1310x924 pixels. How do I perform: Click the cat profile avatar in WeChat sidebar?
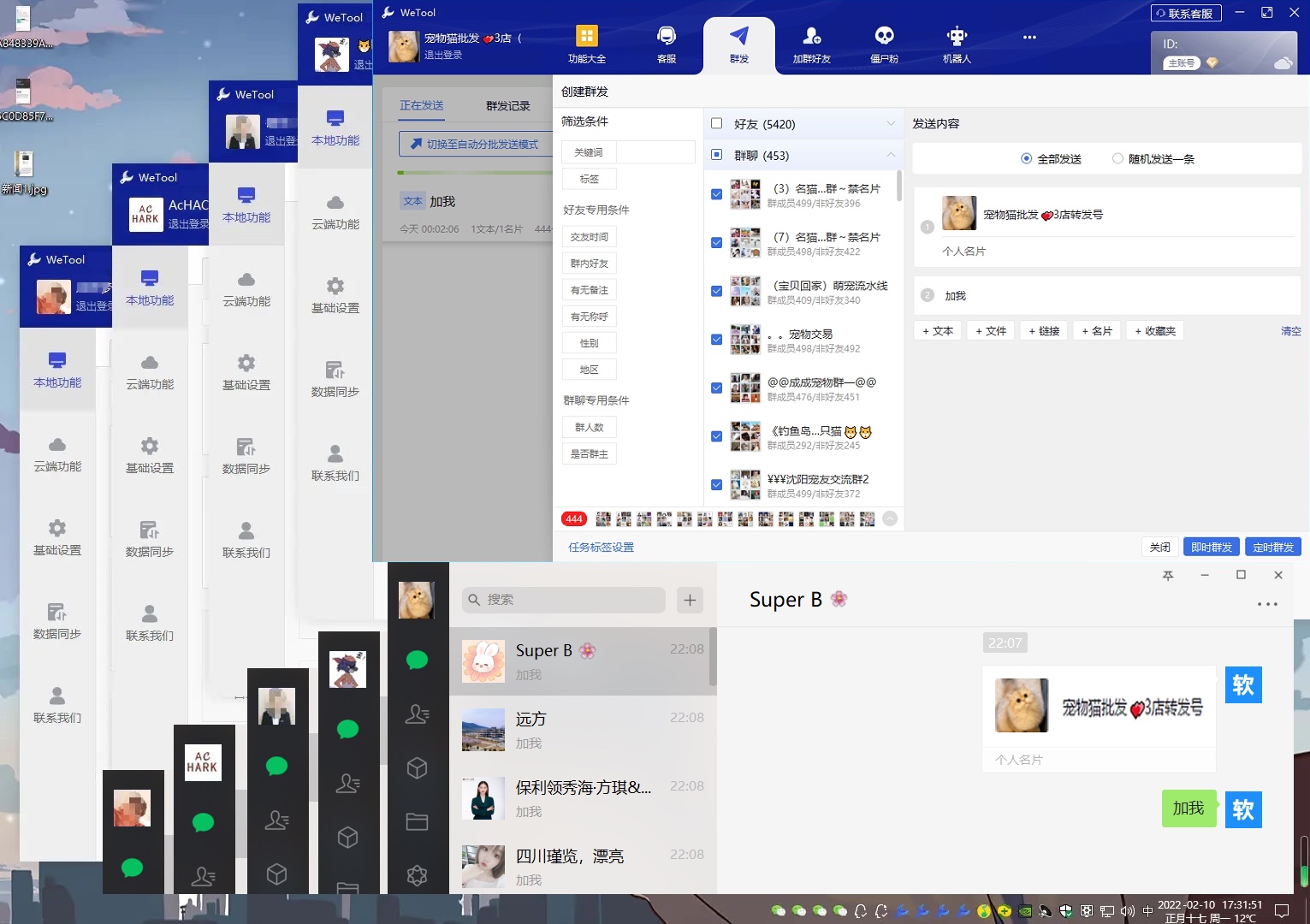pyautogui.click(x=417, y=600)
